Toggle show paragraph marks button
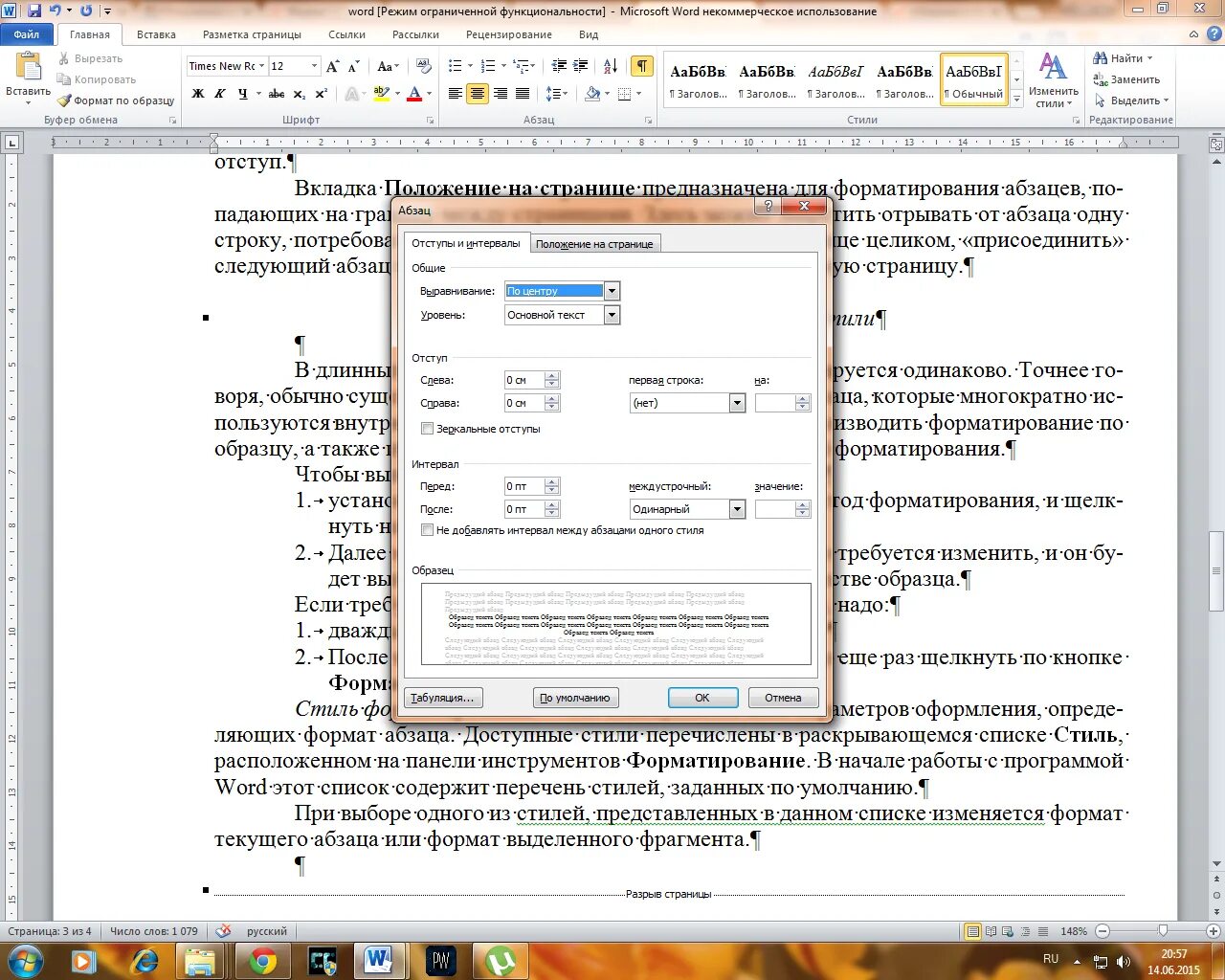 click(x=641, y=66)
